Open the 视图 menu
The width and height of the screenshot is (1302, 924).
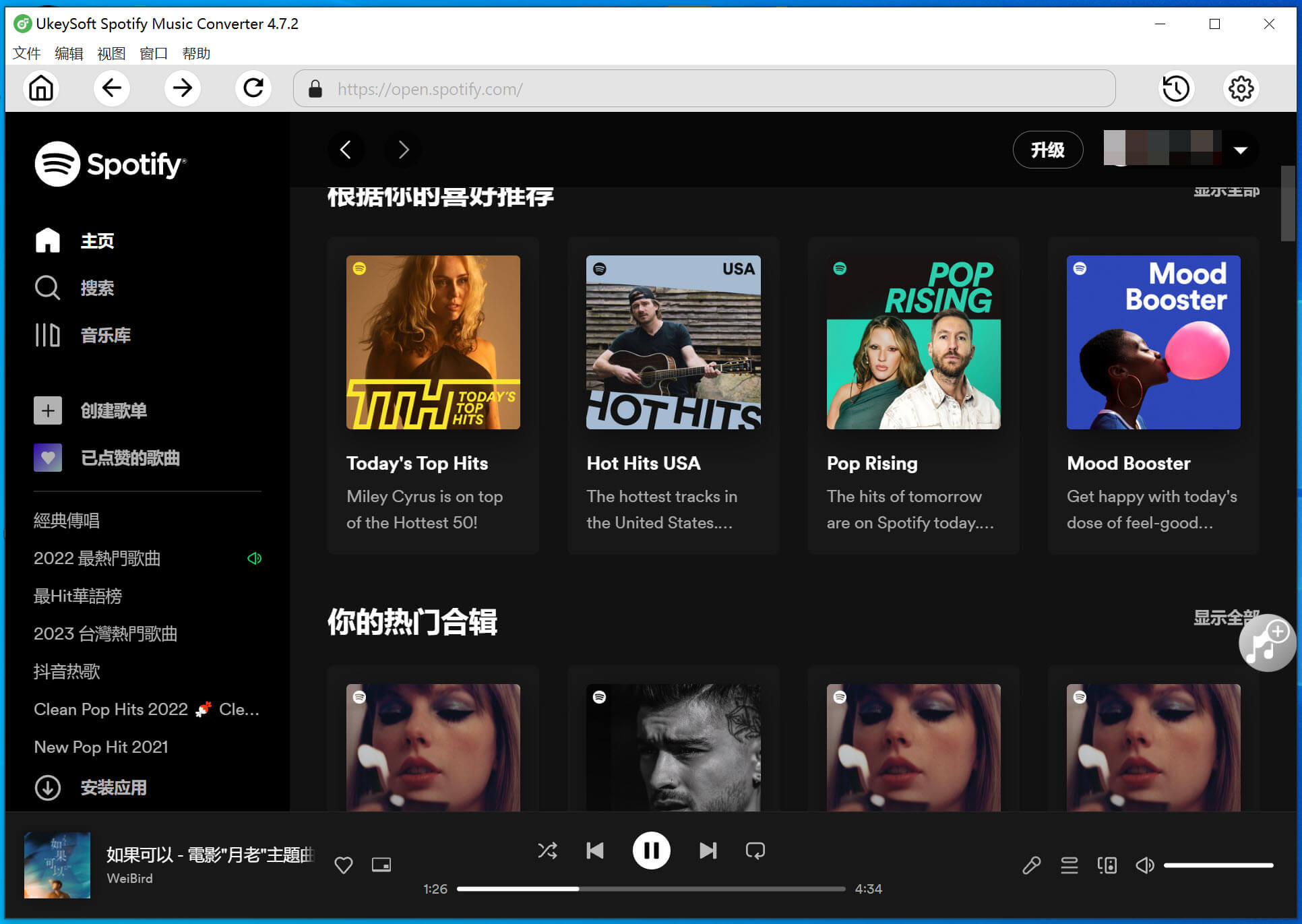pyautogui.click(x=111, y=53)
